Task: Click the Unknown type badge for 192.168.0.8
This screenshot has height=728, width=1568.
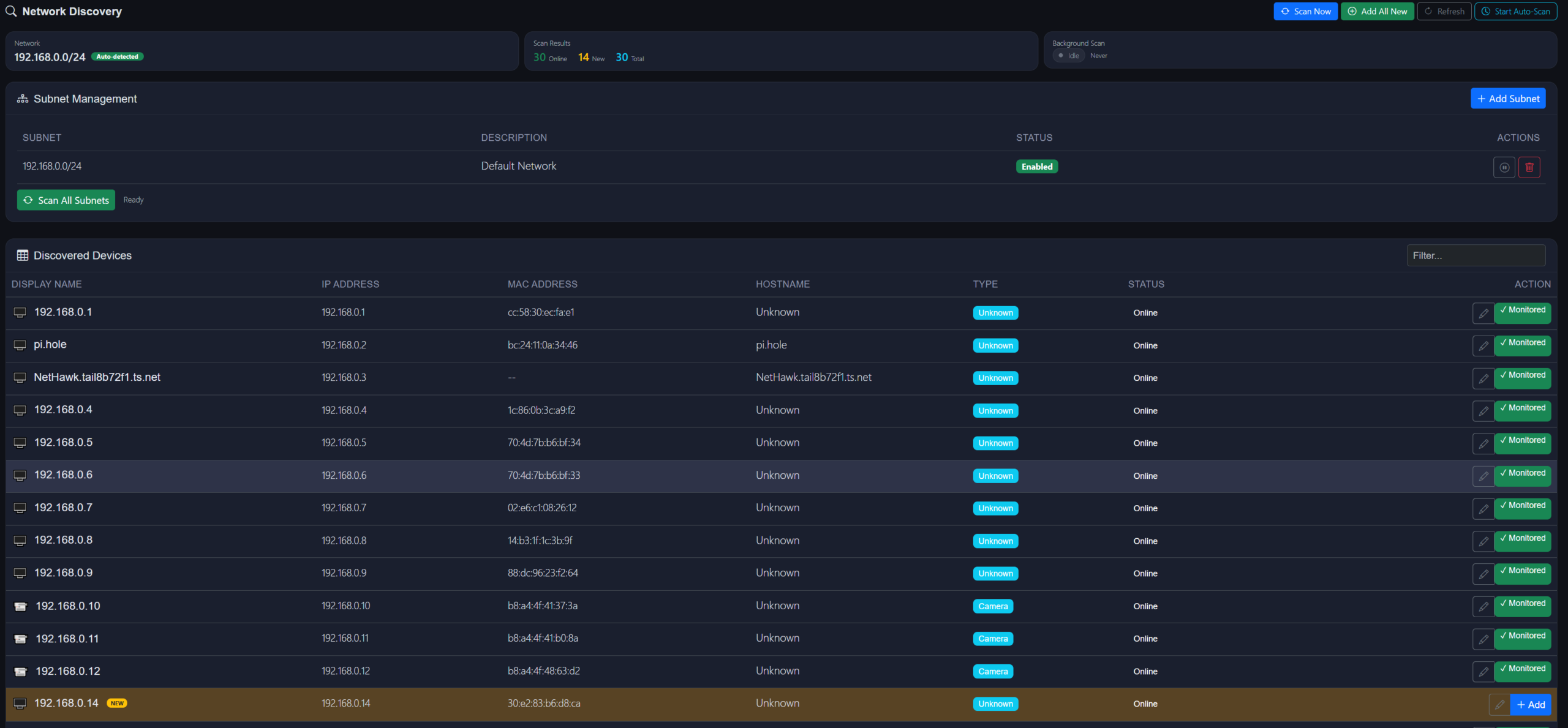Action: 995,541
